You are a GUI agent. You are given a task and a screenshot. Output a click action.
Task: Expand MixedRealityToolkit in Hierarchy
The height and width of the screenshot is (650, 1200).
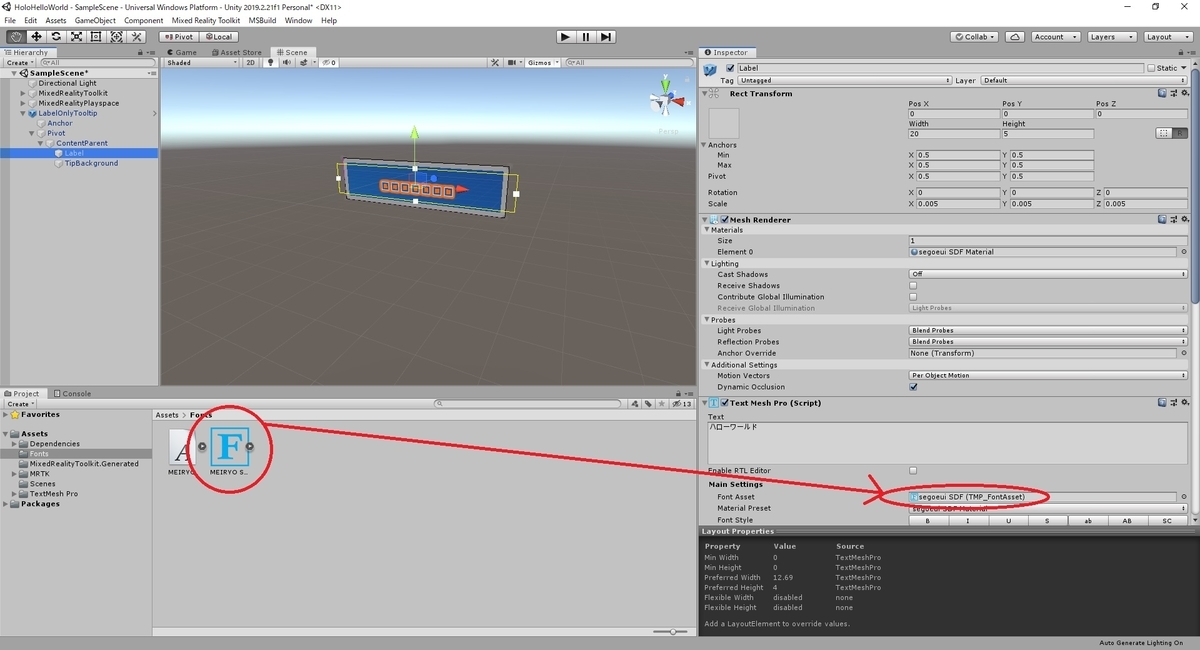(23, 93)
